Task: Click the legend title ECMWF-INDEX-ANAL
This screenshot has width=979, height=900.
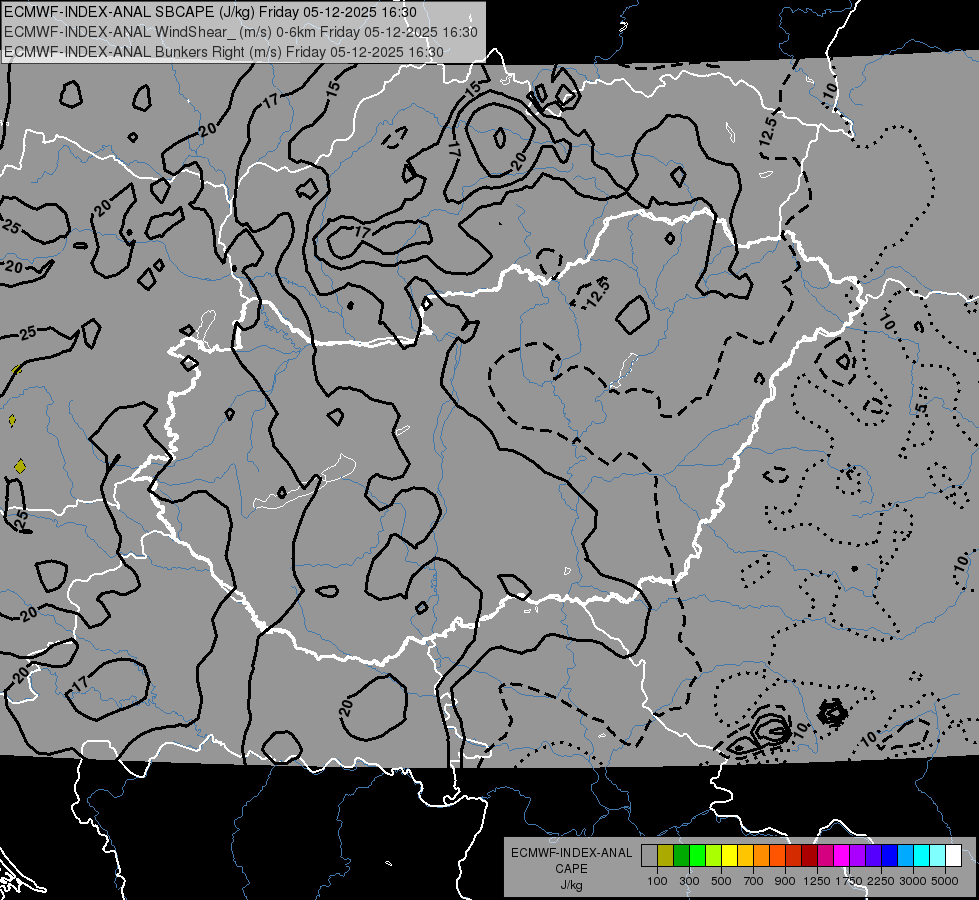Action: point(572,853)
